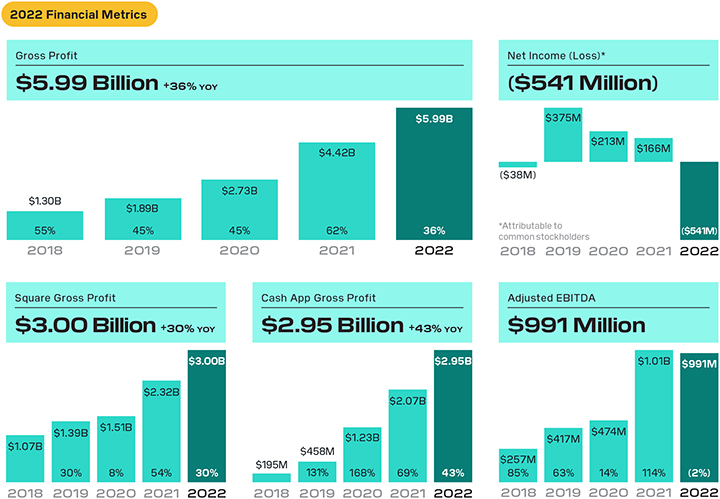The height and width of the screenshot is (499, 720).
Task: Click the $1.89B Gross Profit 2019 bar
Action: (x=143, y=219)
